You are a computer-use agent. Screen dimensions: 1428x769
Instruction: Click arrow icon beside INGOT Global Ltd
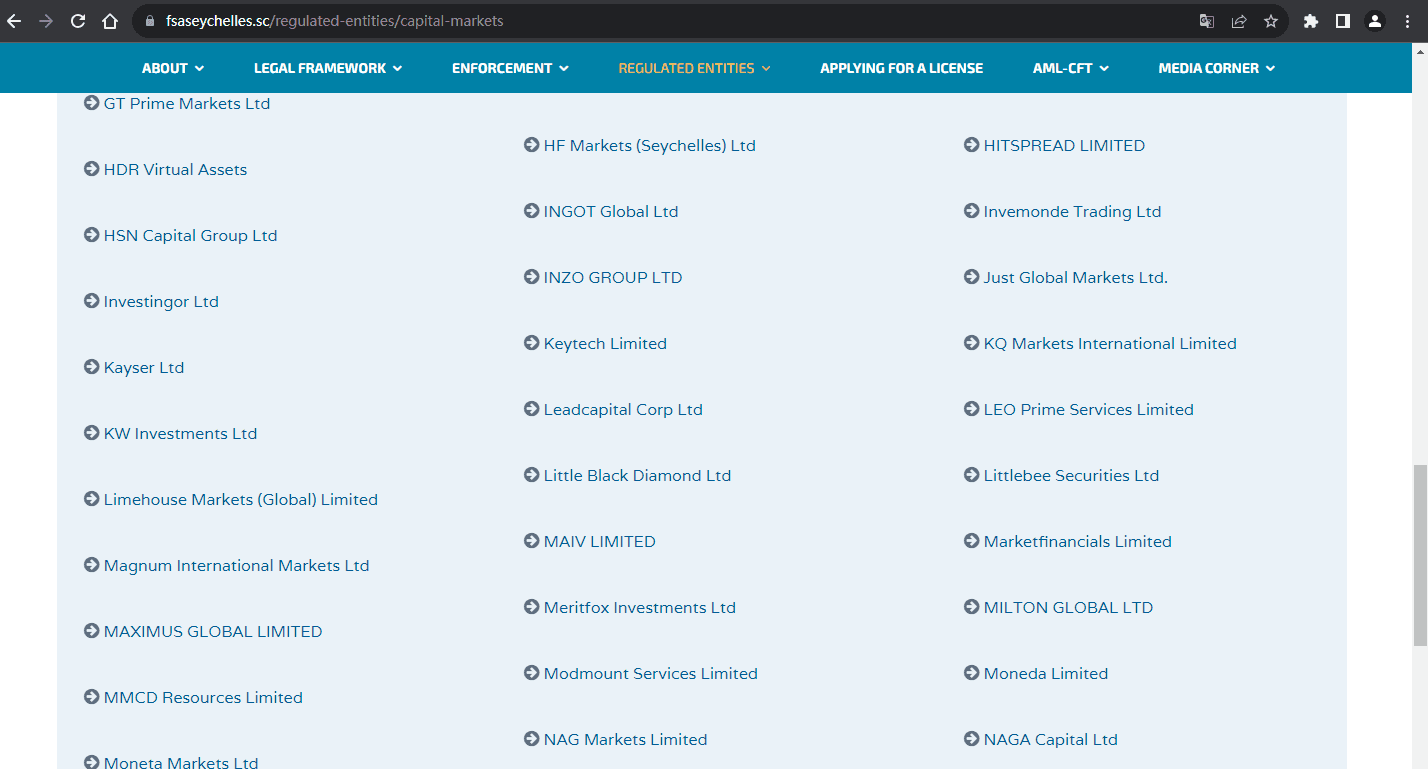pos(532,211)
